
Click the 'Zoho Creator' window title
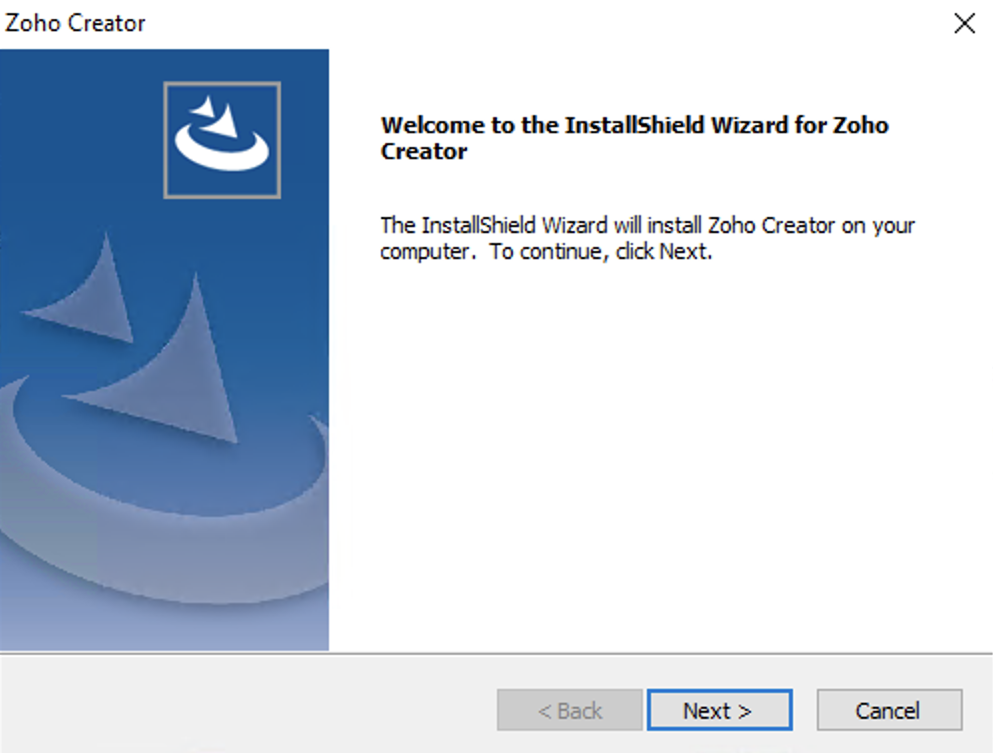coord(75,23)
